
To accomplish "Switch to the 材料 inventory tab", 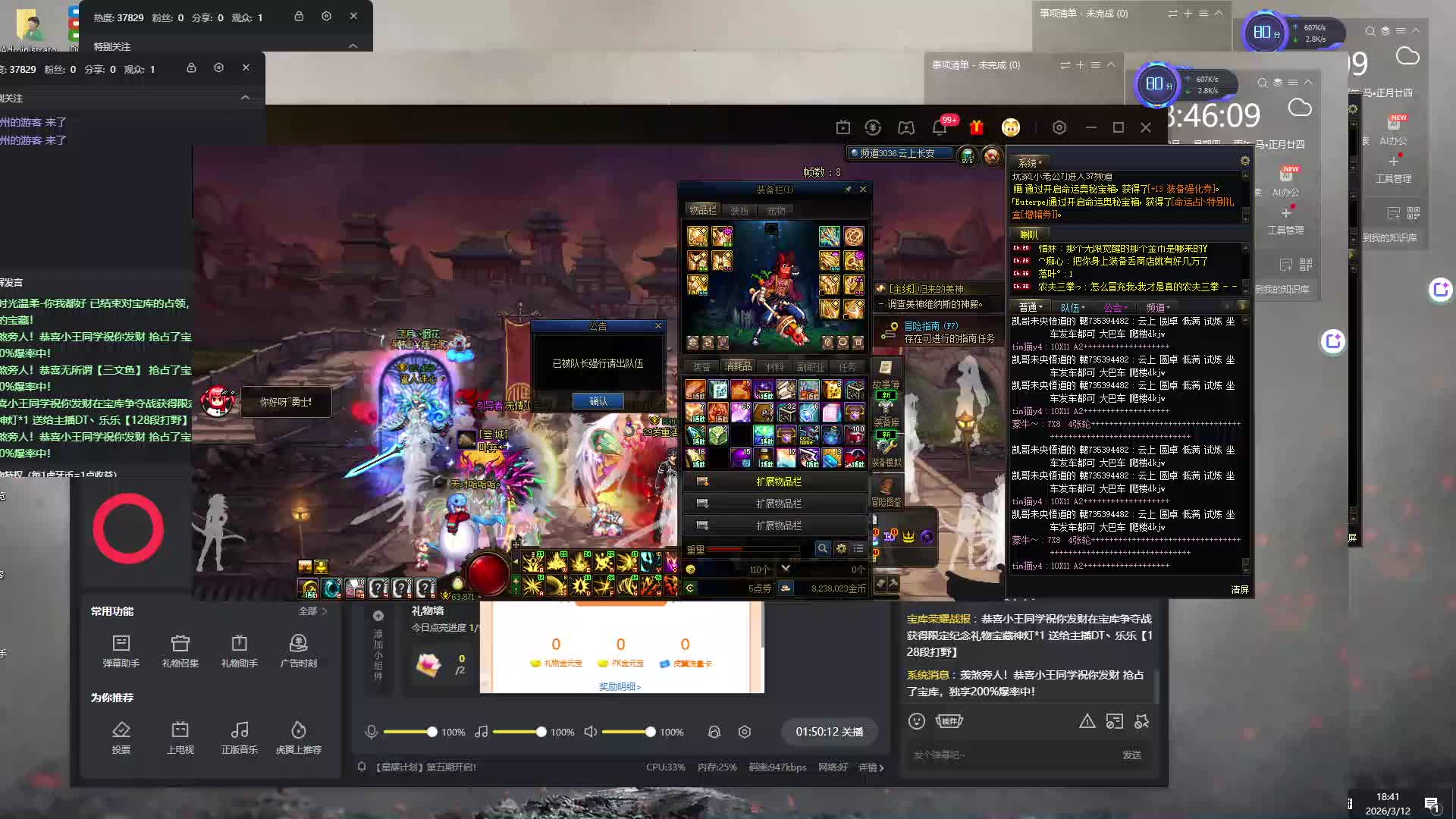I will (x=774, y=366).
